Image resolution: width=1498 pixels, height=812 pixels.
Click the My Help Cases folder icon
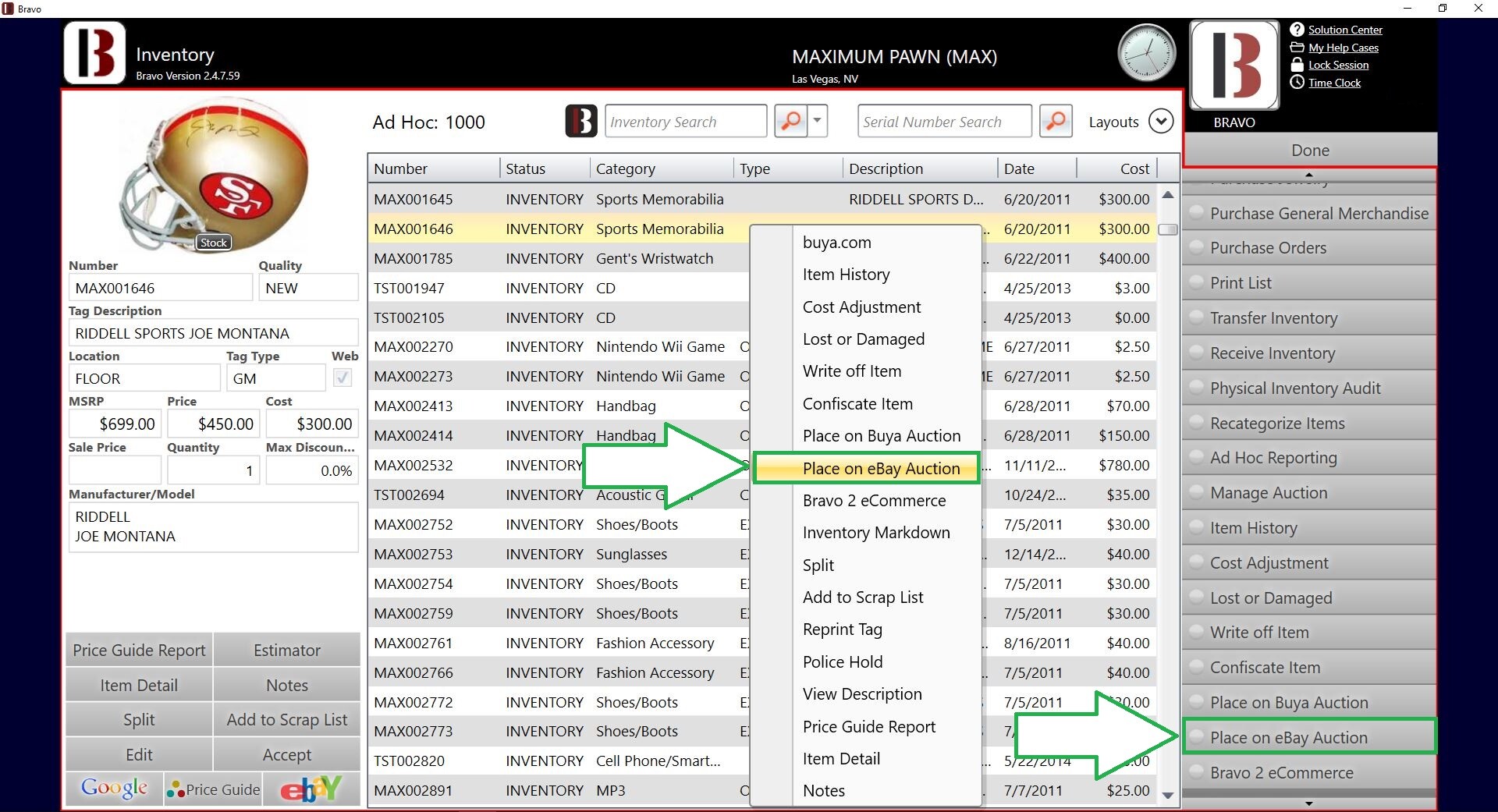pyautogui.click(x=1297, y=48)
